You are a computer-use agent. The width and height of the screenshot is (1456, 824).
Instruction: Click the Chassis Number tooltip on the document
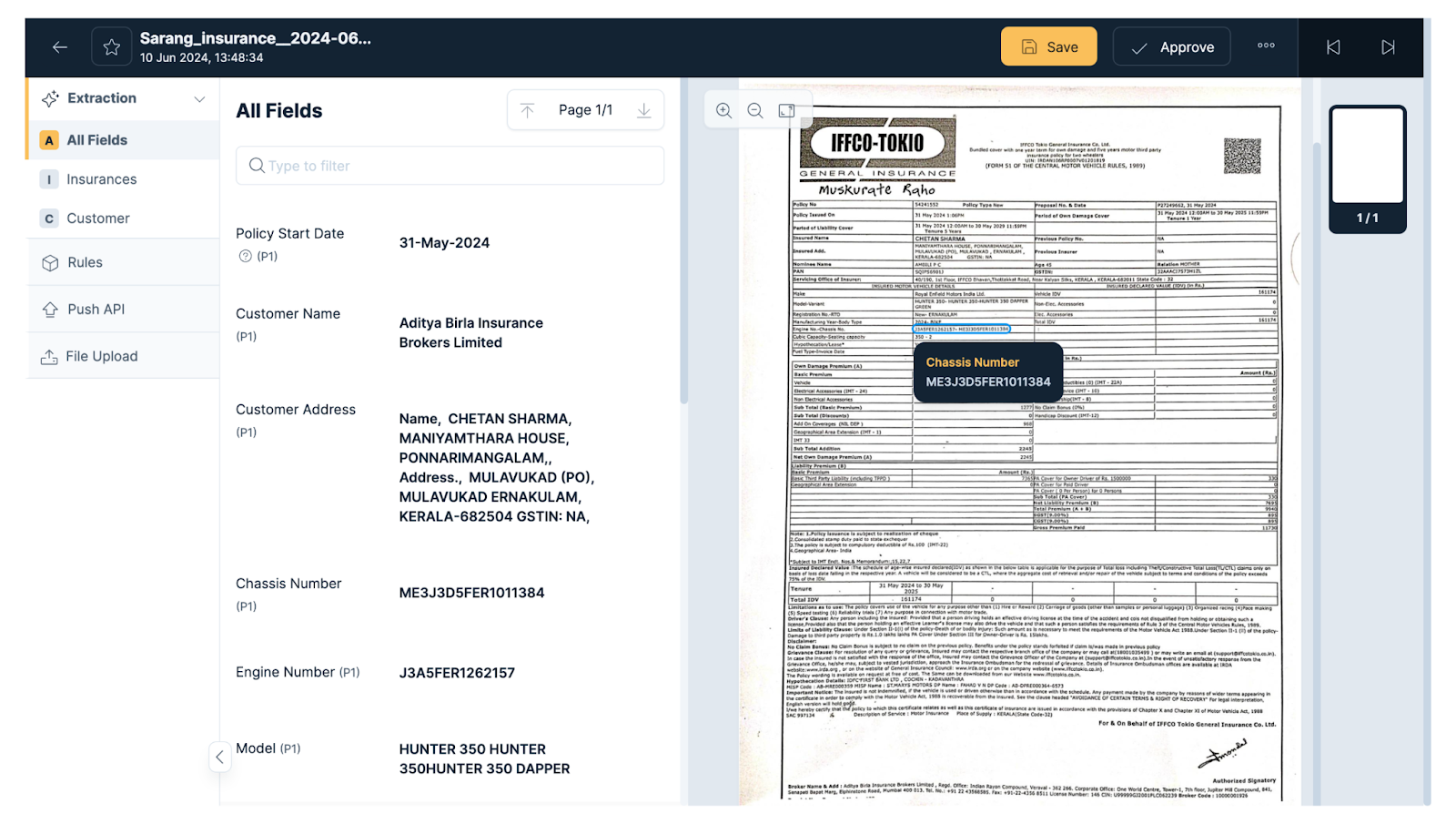pos(988,372)
